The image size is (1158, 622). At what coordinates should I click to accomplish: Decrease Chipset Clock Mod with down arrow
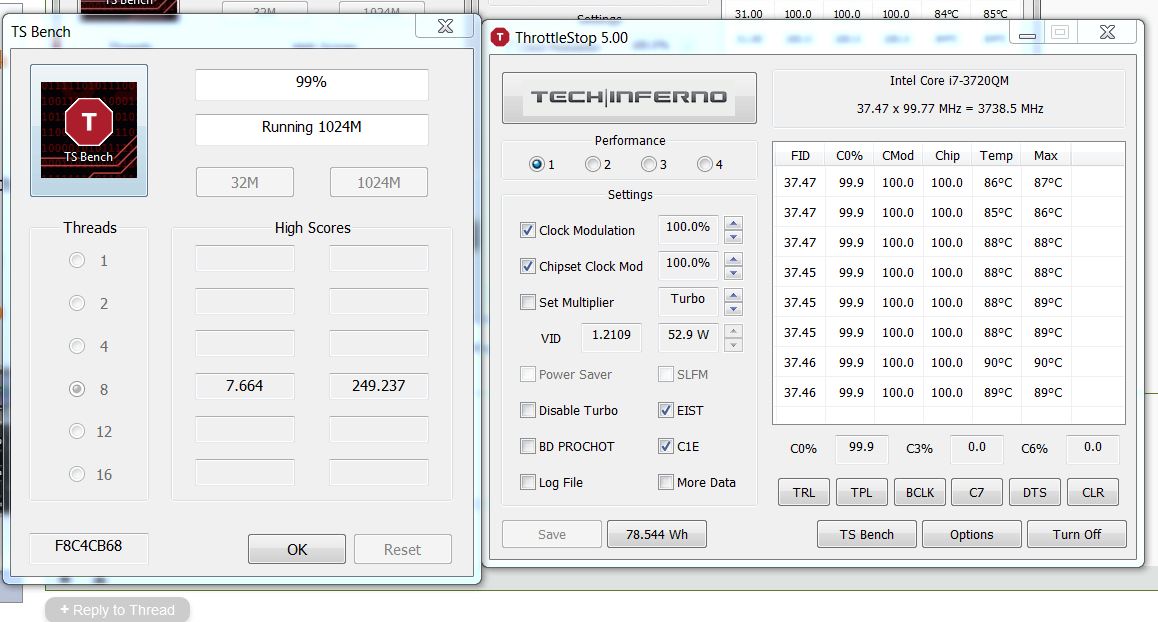(x=733, y=273)
